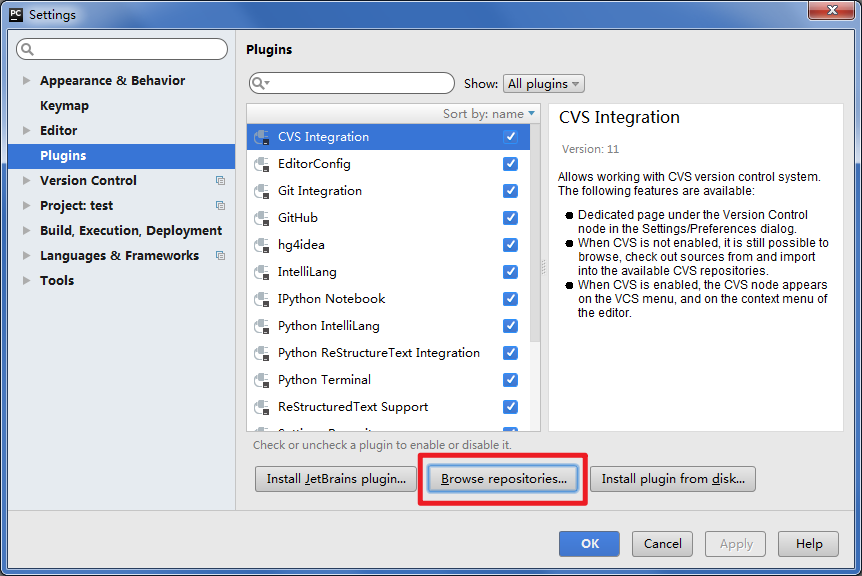Viewport: 862px width, 576px height.
Task: Click the CVS Integration plugin icon
Action: 262,137
